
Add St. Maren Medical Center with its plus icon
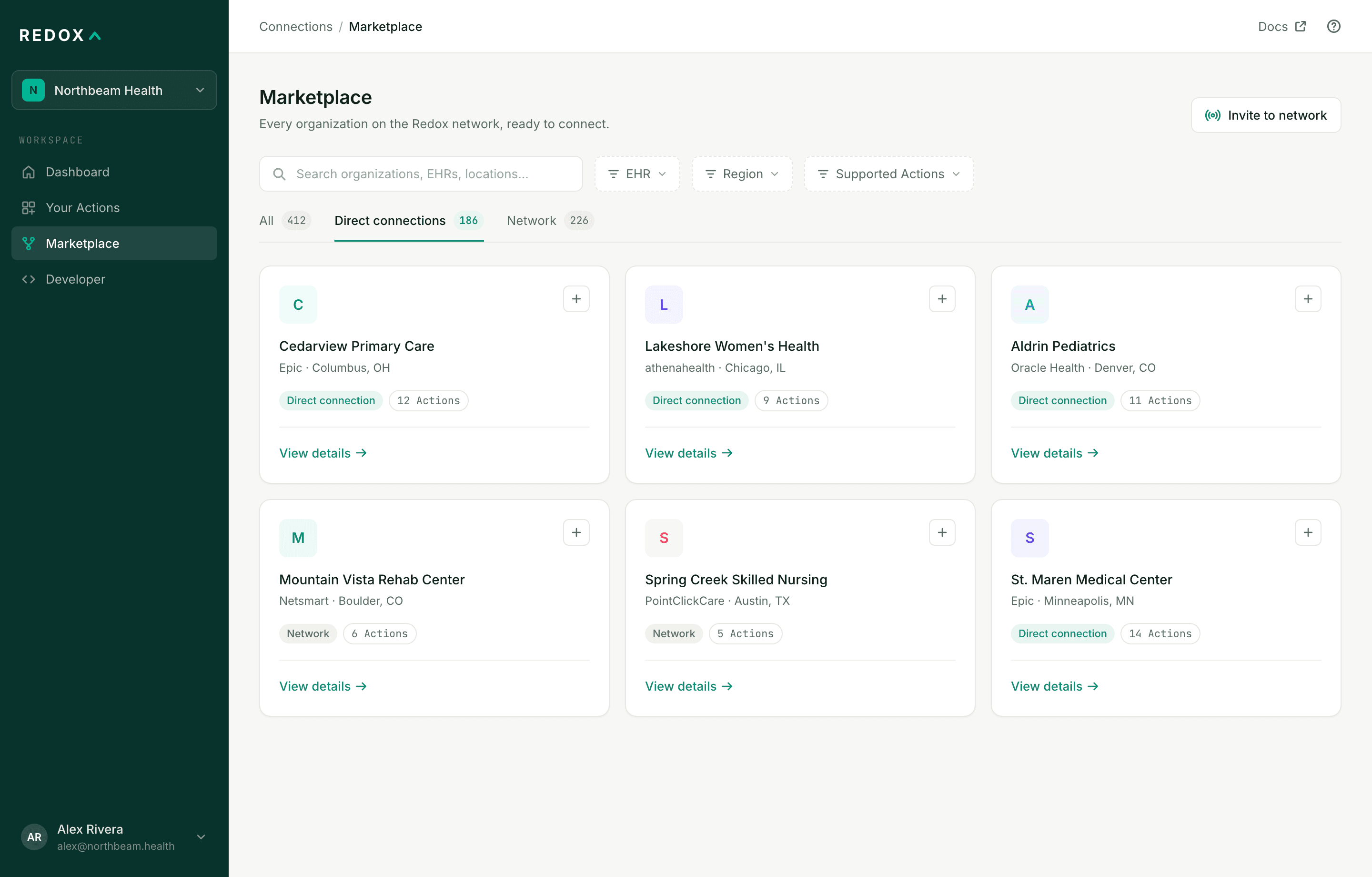pyautogui.click(x=1308, y=532)
